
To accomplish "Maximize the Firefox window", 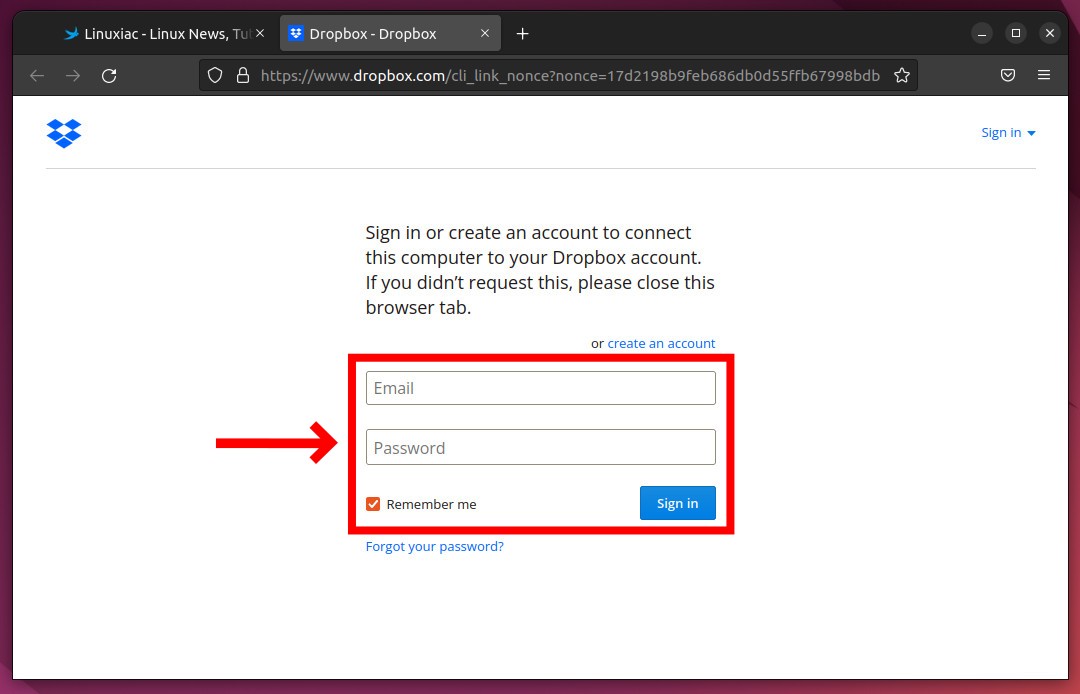I will (1016, 33).
